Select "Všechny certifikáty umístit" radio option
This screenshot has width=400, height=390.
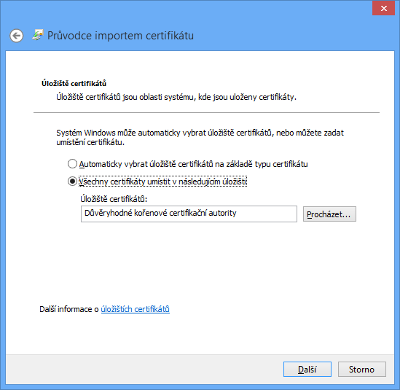72,181
